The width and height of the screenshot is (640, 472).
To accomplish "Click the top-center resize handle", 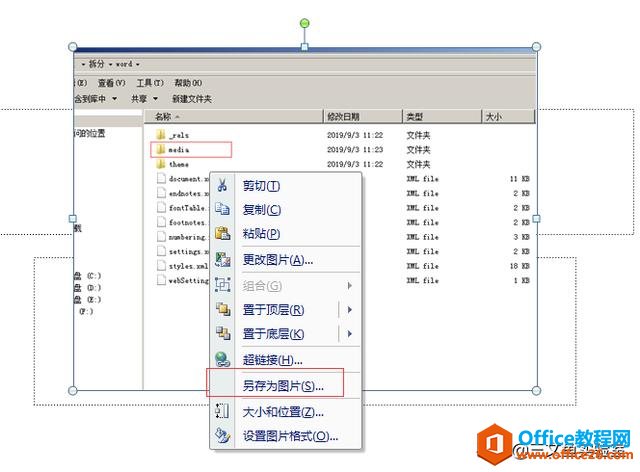I will click(x=304, y=47).
